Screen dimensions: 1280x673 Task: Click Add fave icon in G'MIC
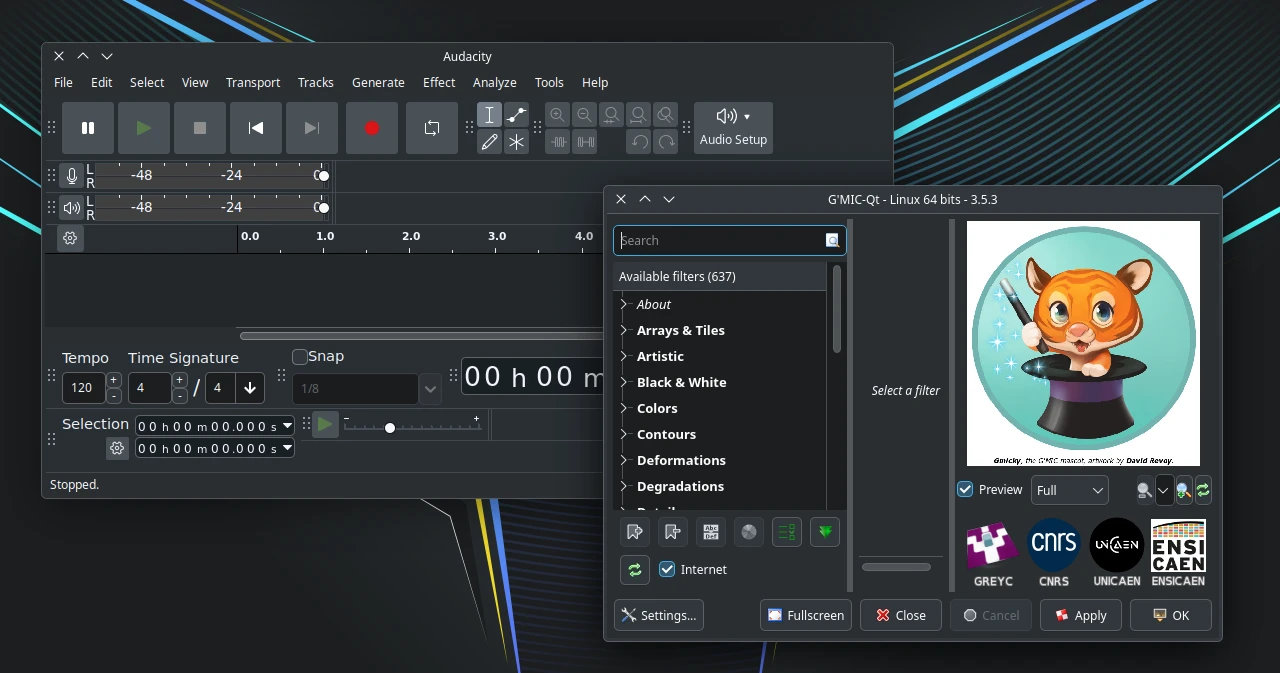pos(634,532)
